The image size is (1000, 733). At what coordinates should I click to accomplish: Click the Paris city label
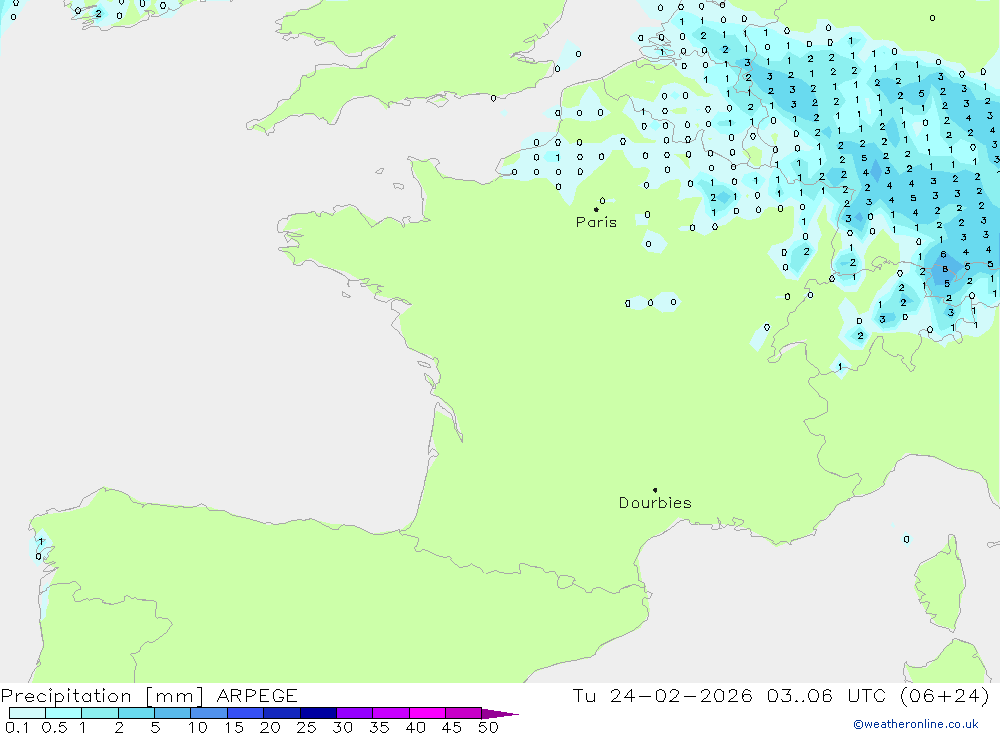[x=596, y=222]
